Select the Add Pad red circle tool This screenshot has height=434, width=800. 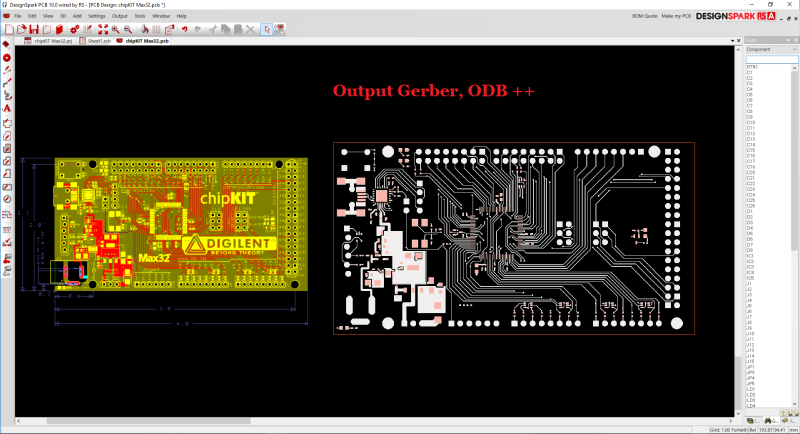click(x=7, y=58)
